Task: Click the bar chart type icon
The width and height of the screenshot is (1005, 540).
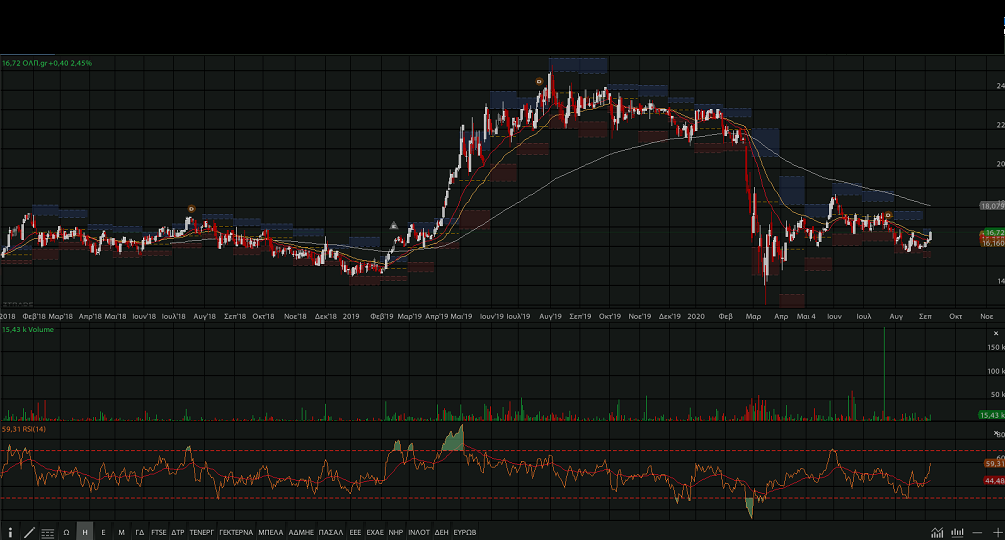Action: tap(958, 532)
